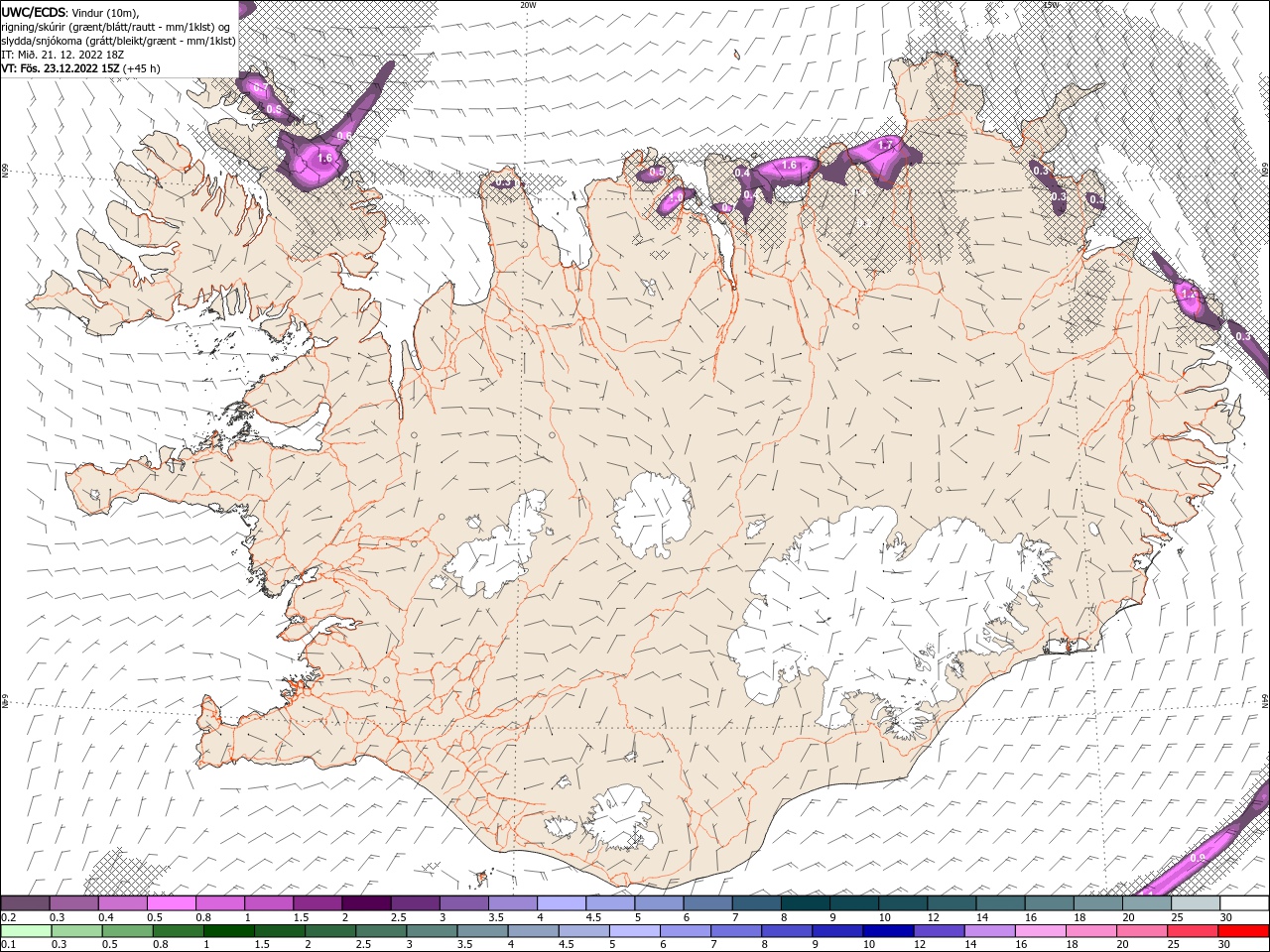Click the purple-scale swatch between 0.2 and 0.3
The height and width of the screenshot is (952, 1270).
[25, 903]
